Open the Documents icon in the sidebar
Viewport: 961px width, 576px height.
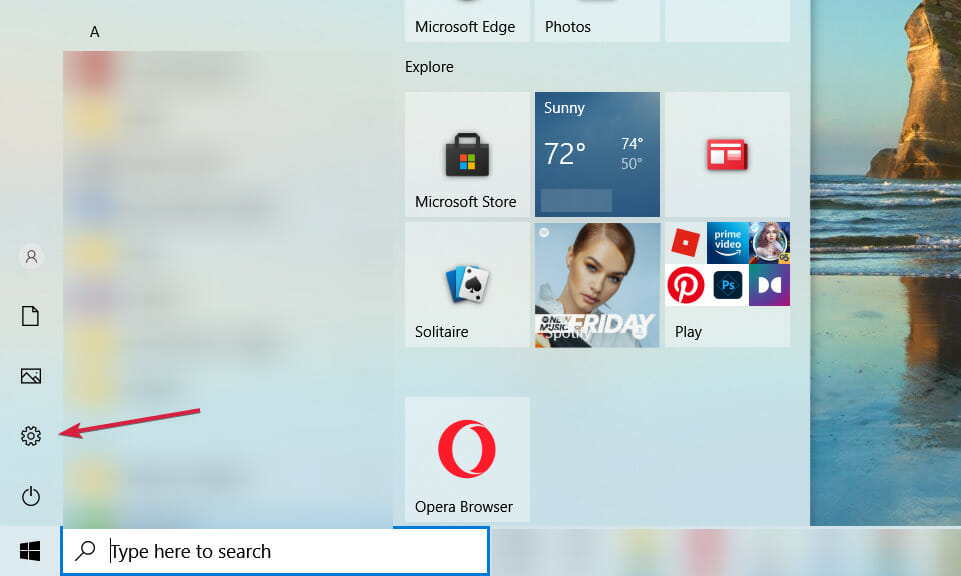coord(31,316)
